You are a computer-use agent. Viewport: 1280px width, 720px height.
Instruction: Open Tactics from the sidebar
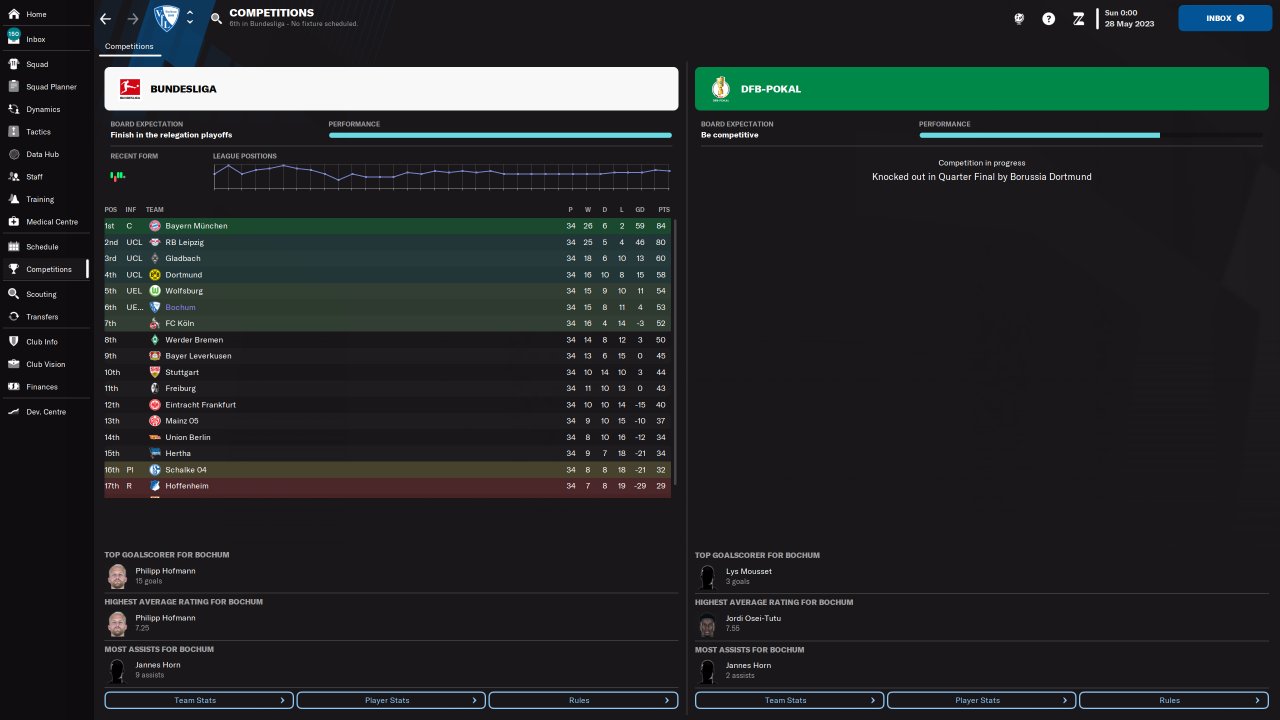point(44,132)
